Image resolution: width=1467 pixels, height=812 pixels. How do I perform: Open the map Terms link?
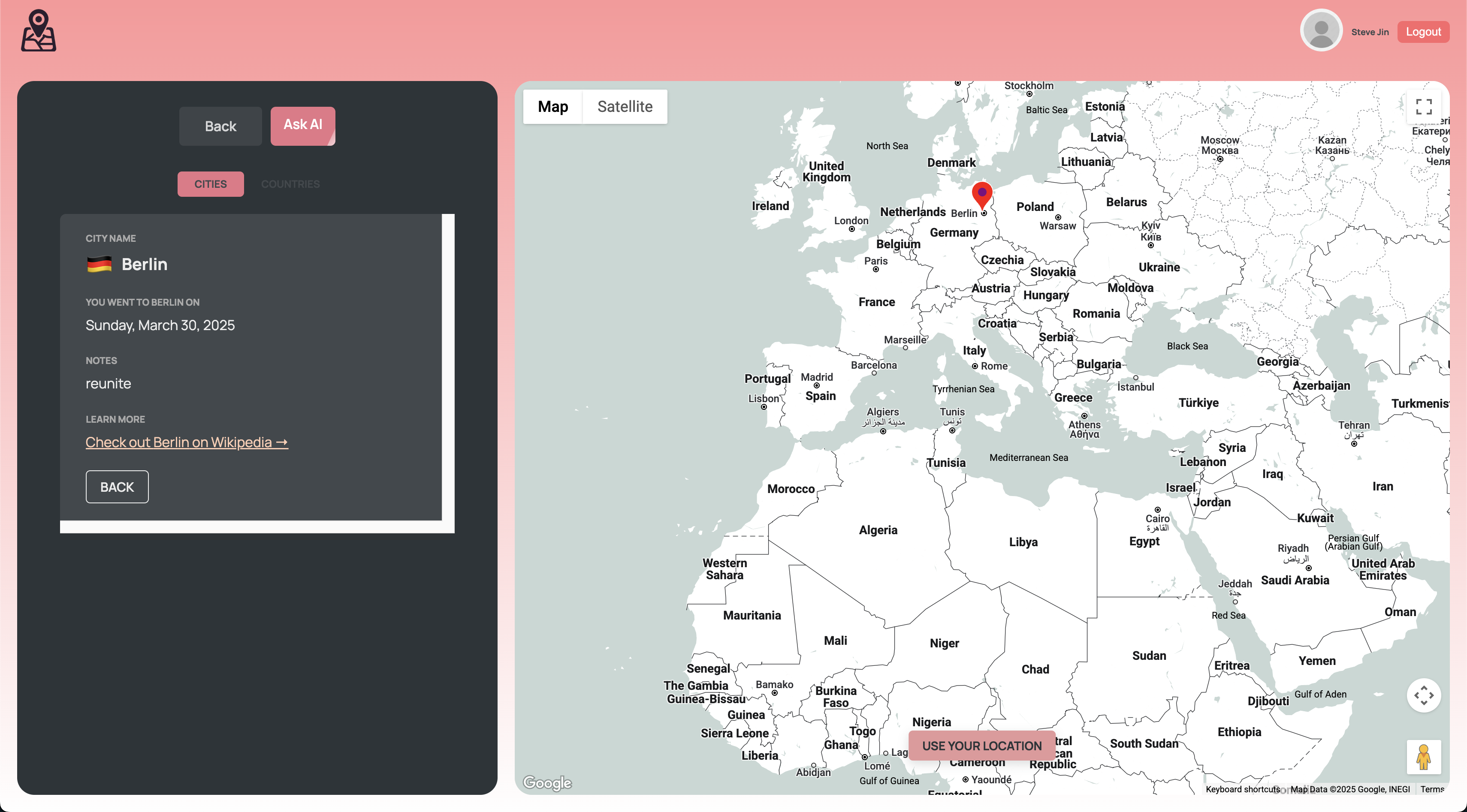(x=1432, y=789)
